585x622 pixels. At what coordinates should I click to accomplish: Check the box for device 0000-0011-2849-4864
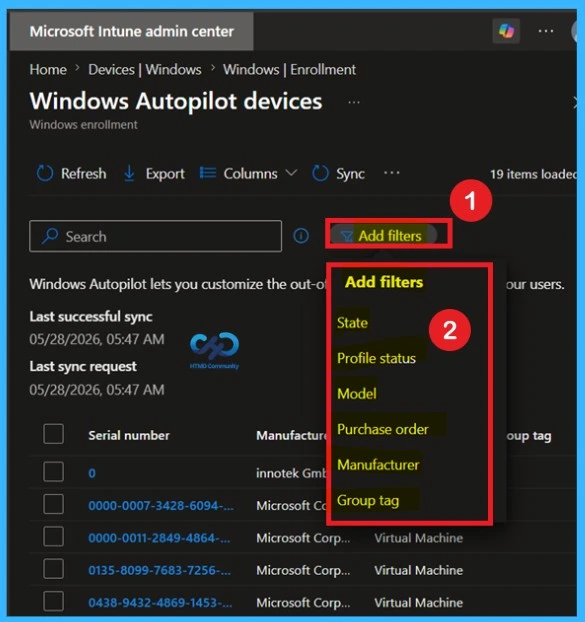pyautogui.click(x=53, y=536)
